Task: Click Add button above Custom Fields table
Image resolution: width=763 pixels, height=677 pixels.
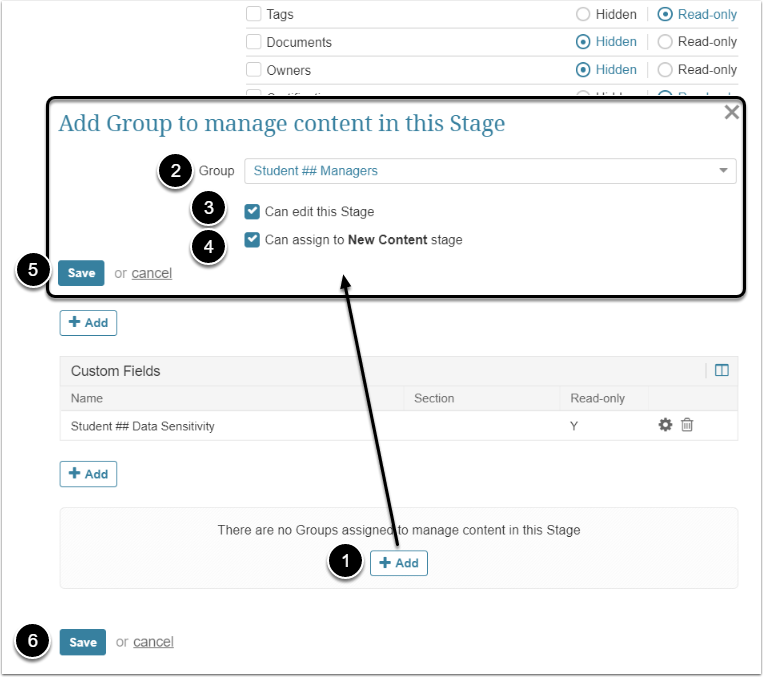Action: (88, 323)
